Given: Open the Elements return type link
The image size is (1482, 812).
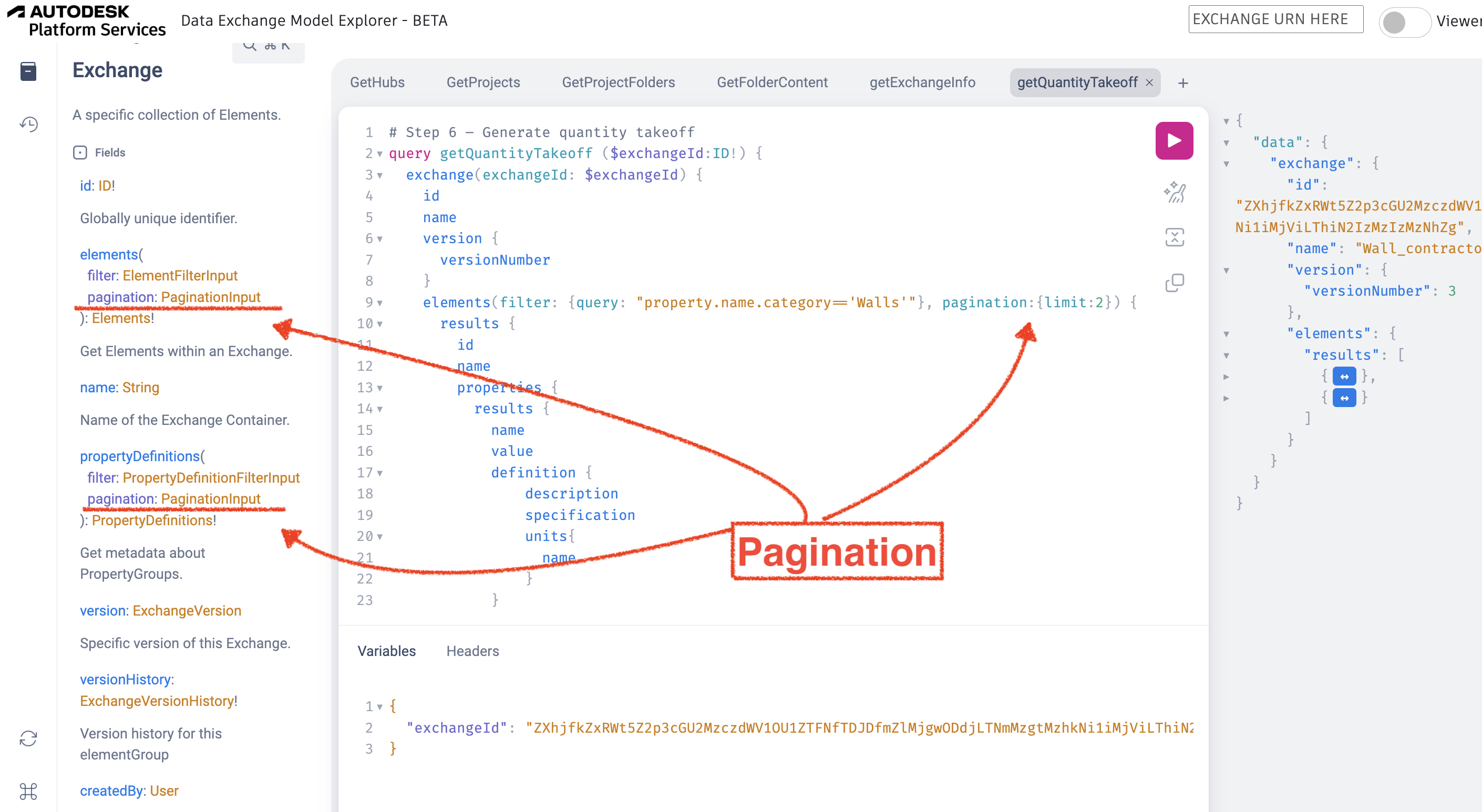Looking at the screenshot, I should click(x=121, y=318).
